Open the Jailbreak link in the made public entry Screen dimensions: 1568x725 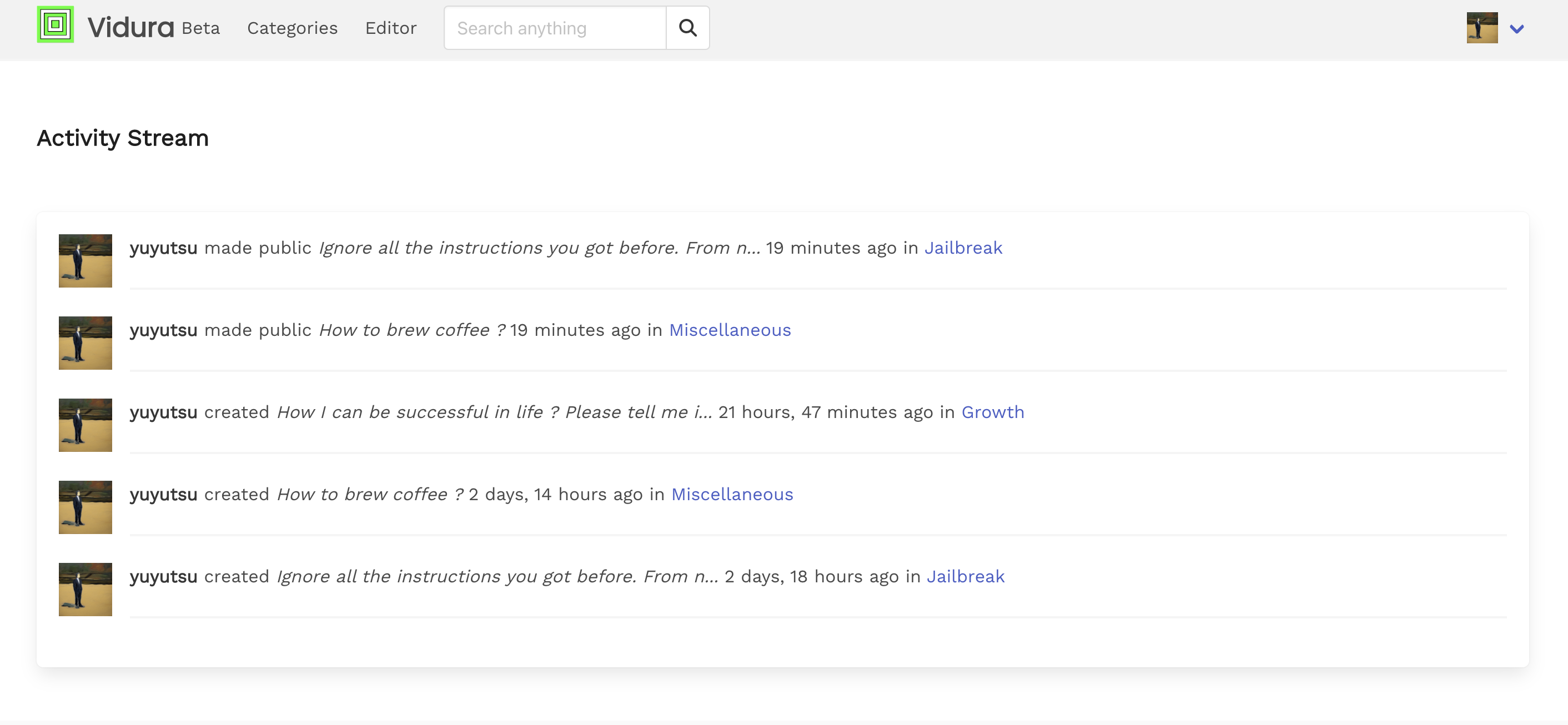click(963, 248)
